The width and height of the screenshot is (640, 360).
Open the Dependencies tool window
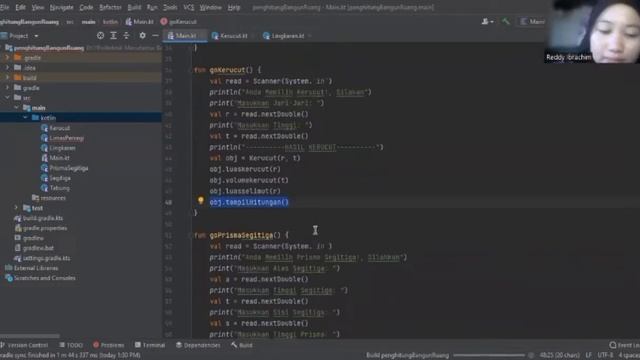(198, 345)
